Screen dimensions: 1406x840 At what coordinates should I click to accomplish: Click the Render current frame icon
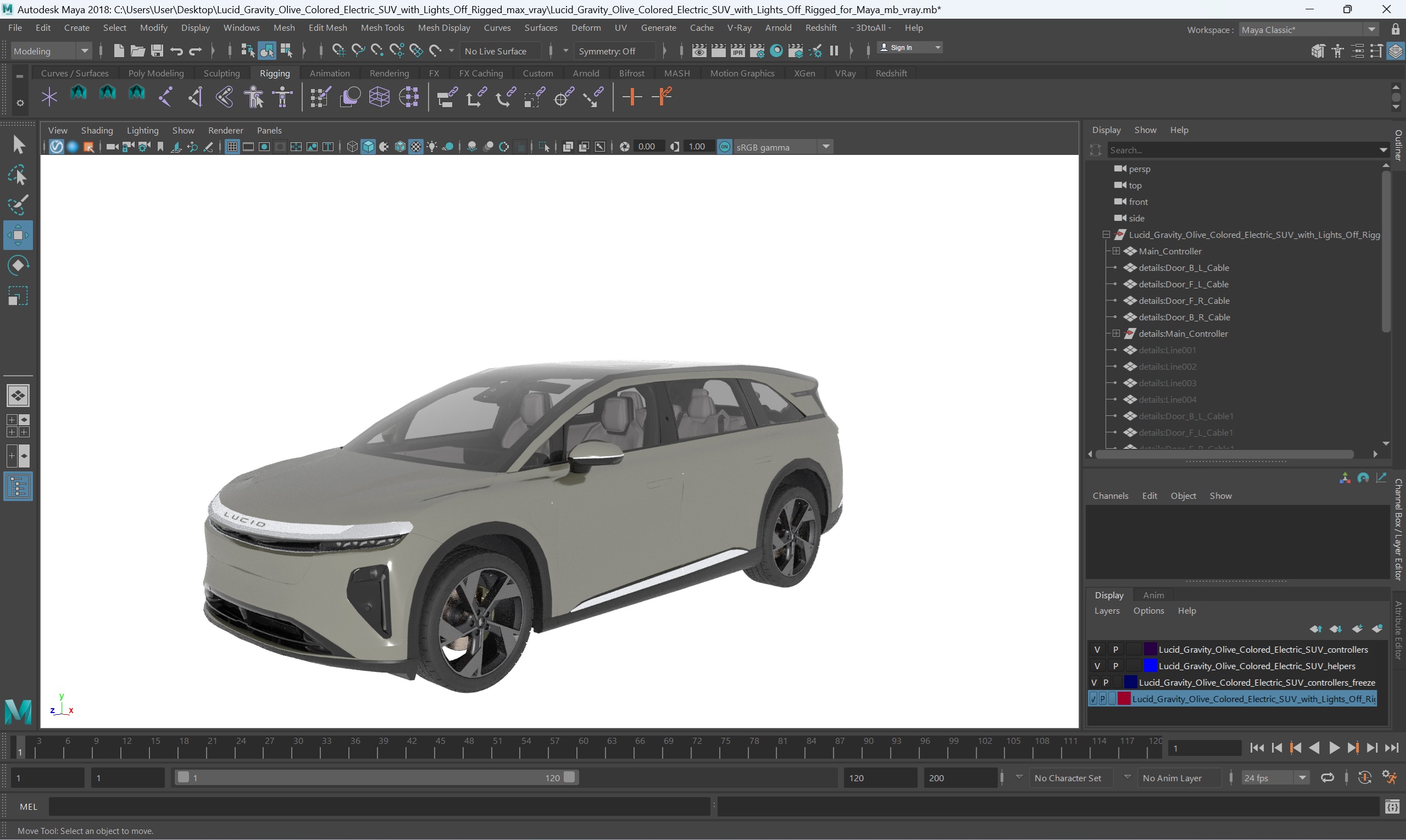coord(718,51)
